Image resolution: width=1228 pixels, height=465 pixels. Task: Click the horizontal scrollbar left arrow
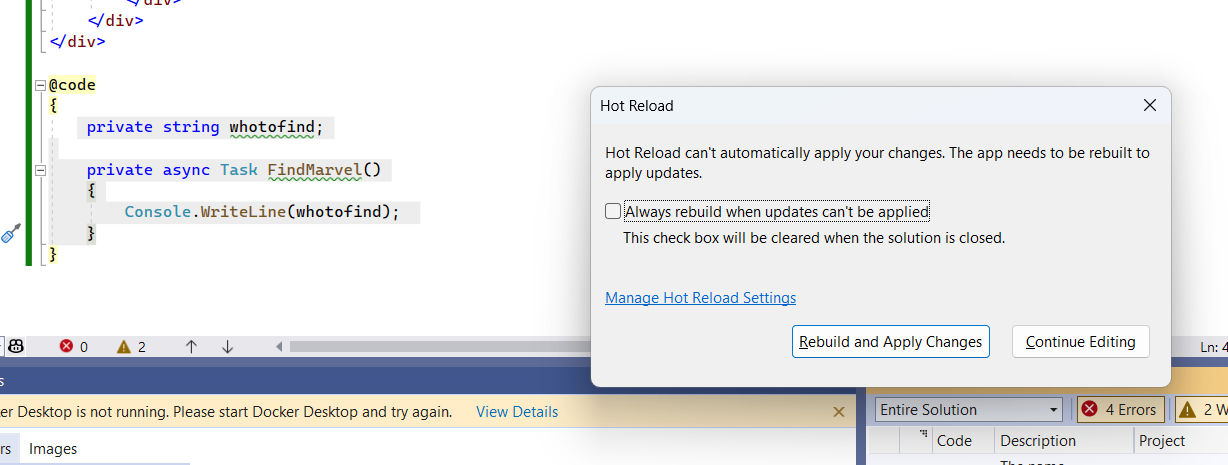point(280,346)
